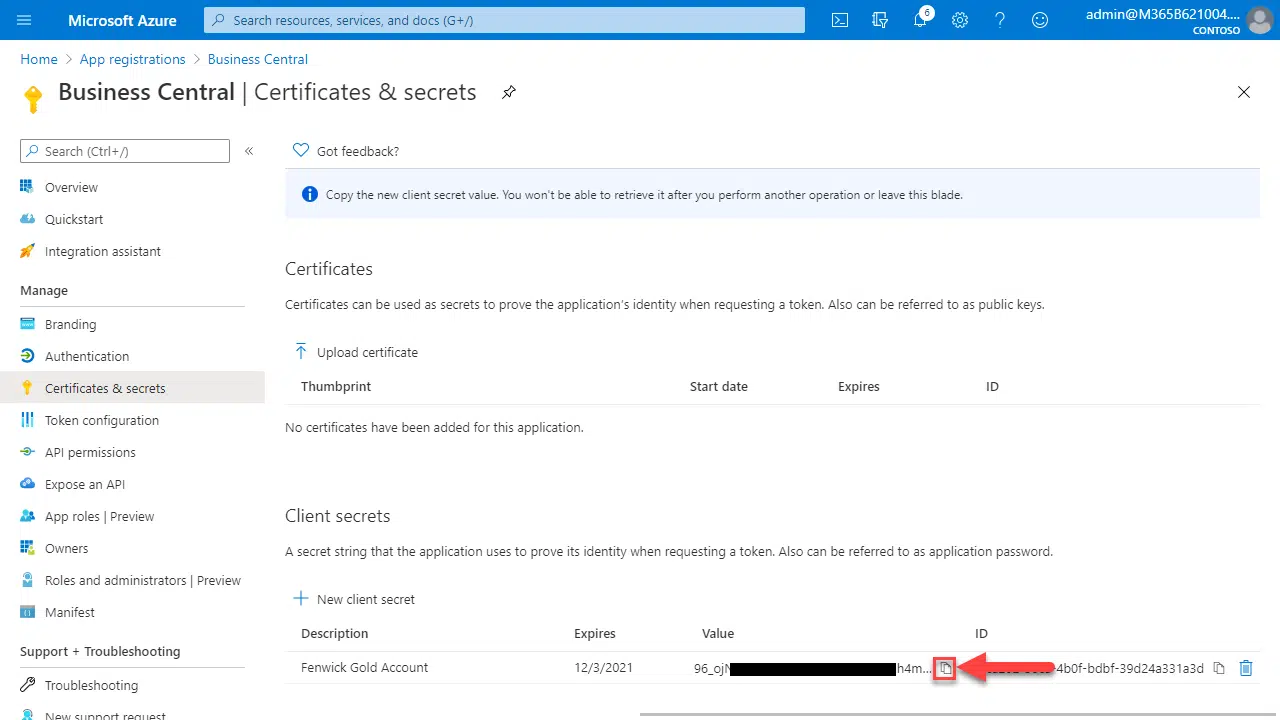The height and width of the screenshot is (720, 1280).
Task: Open portal settings gear
Action: click(x=960, y=20)
